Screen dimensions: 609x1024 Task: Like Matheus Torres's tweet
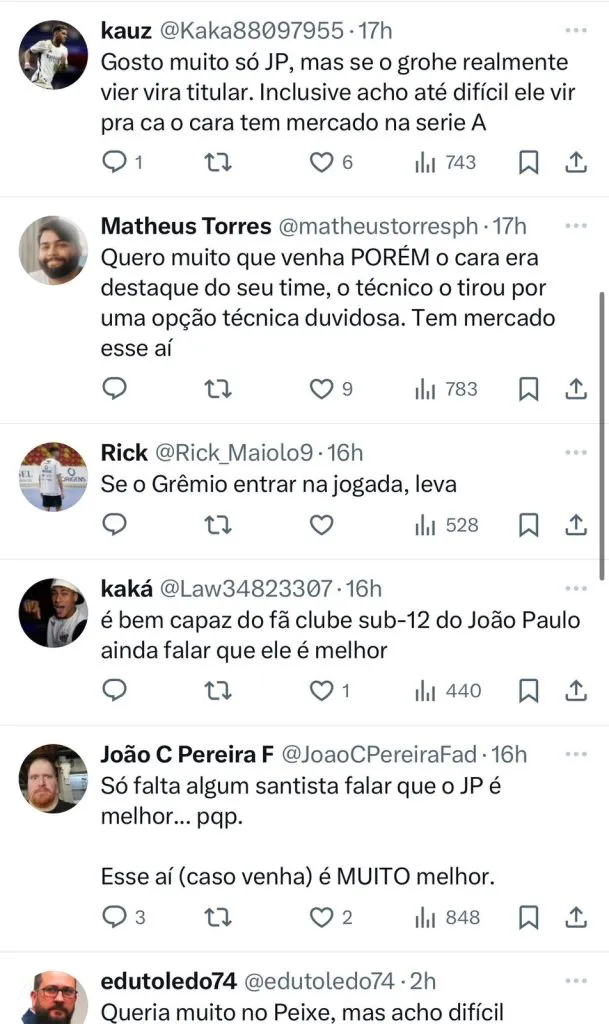[320, 389]
